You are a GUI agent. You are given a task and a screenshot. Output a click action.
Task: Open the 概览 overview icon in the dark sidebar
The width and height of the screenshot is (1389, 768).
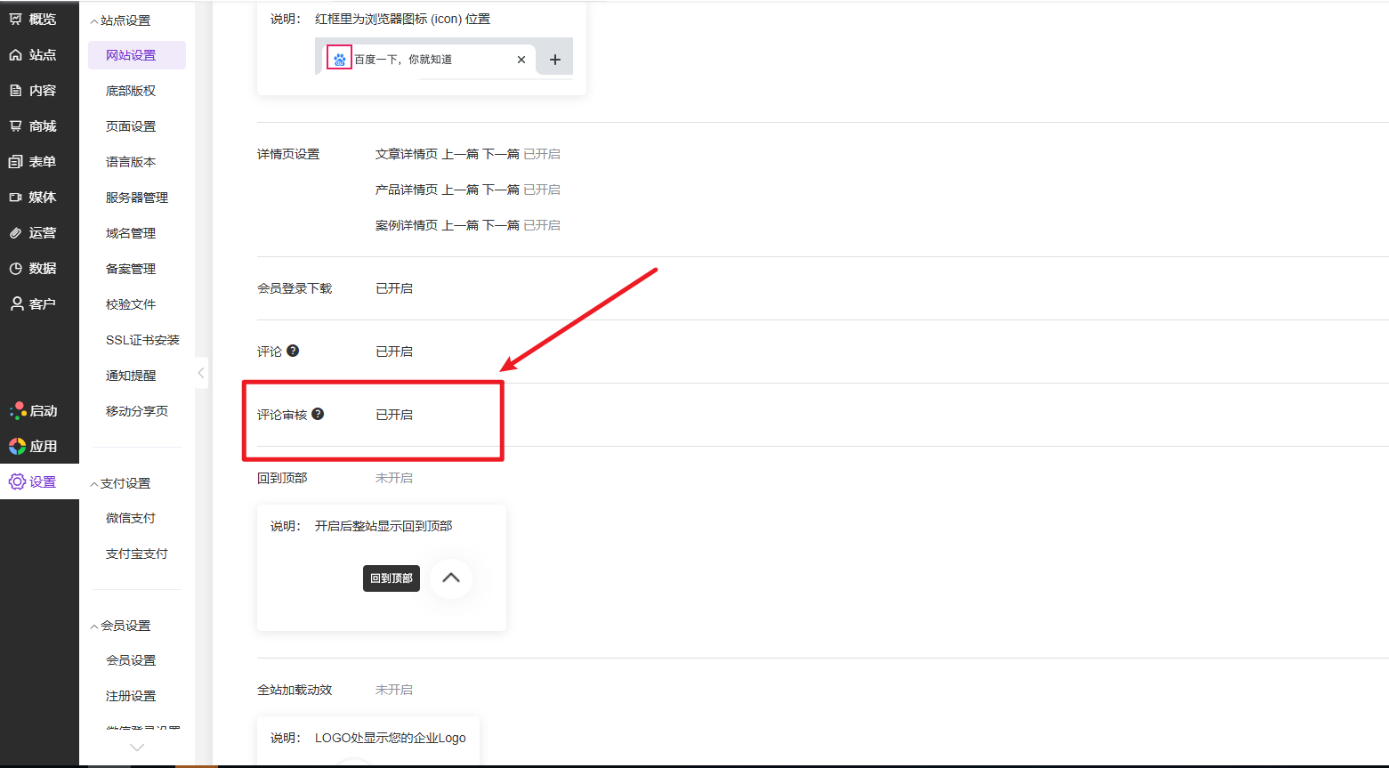click(16, 19)
